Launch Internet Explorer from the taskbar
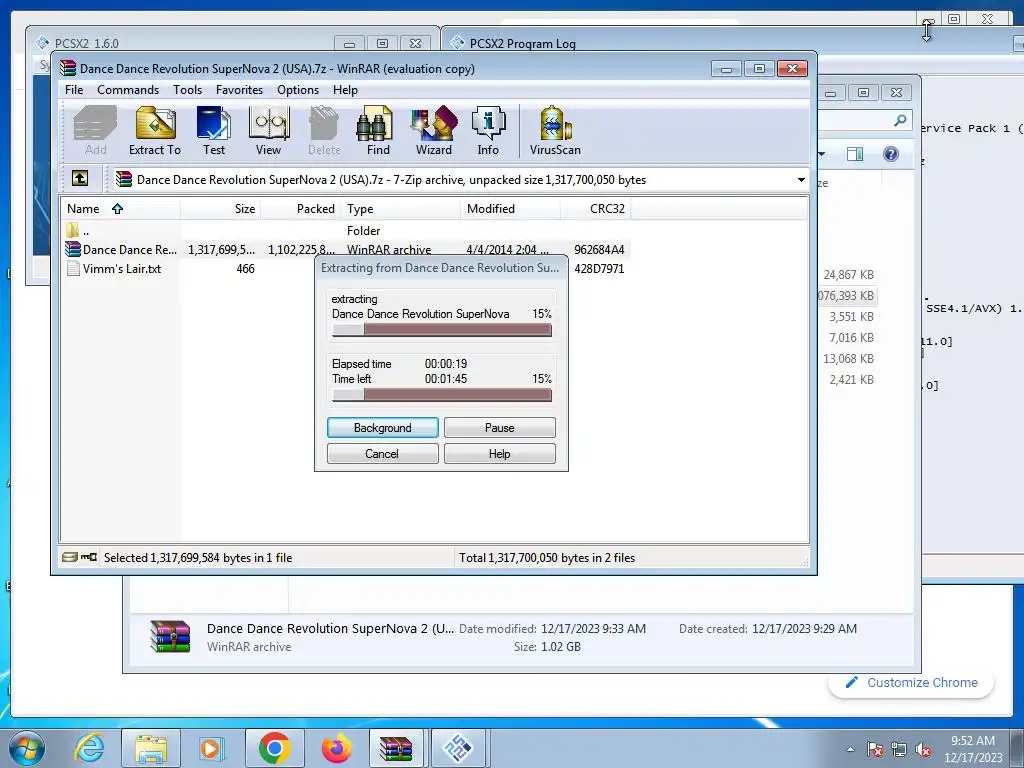 pos(89,748)
